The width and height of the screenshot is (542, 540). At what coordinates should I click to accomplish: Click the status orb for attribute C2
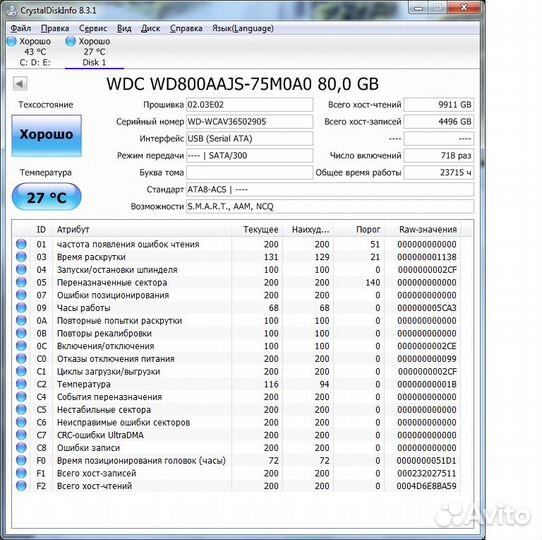tap(21, 384)
